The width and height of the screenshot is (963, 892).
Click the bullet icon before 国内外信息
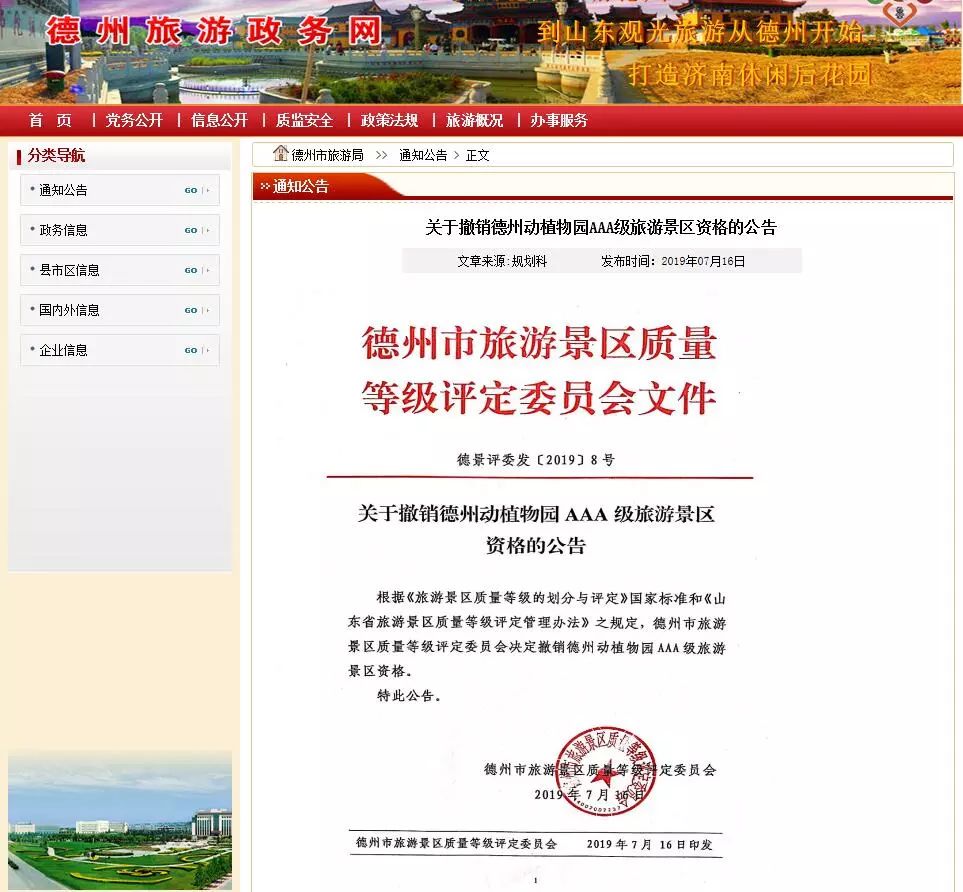click(x=30, y=310)
